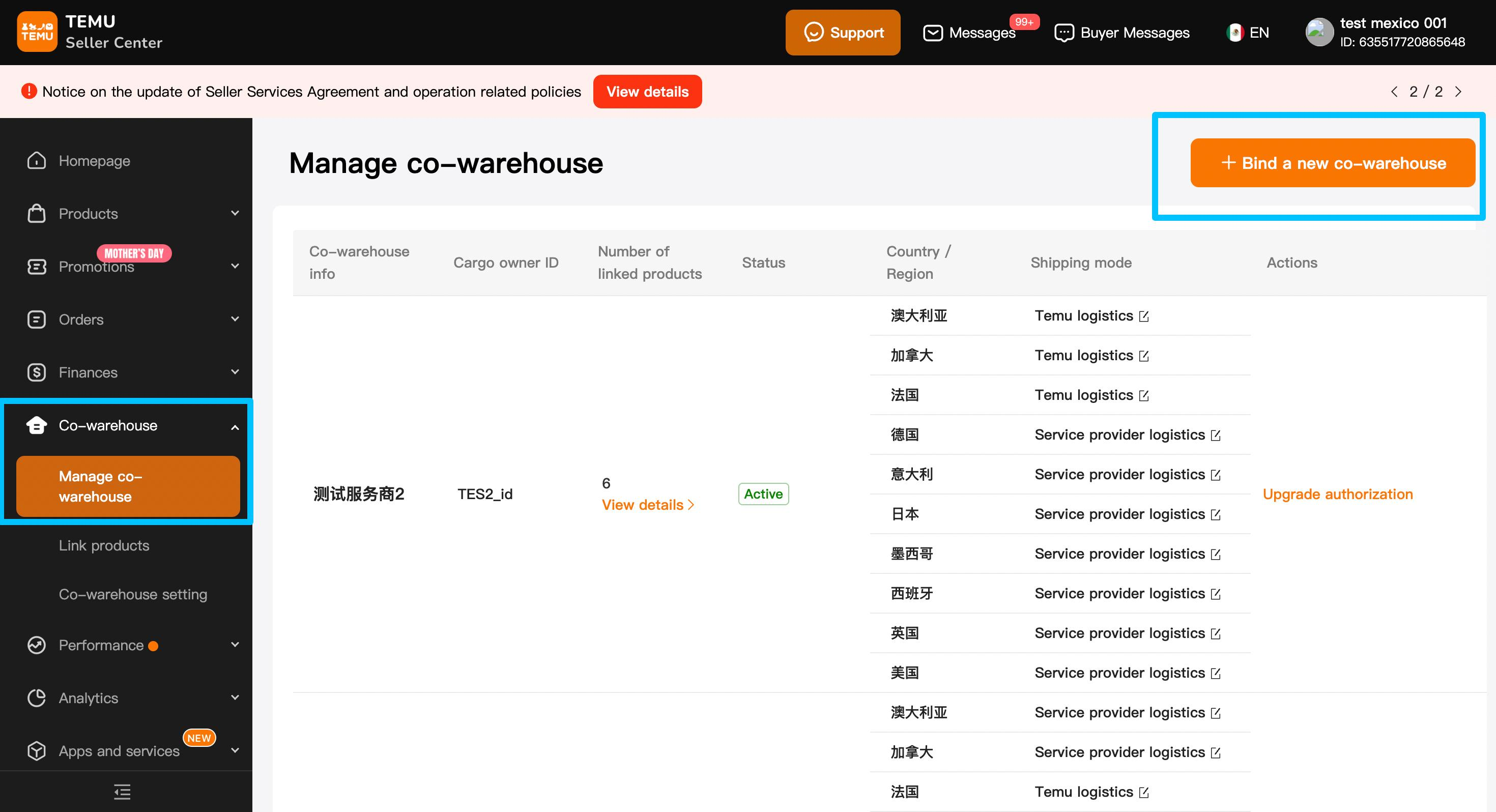Open link icon next to 日本 Service provider logistics
Viewport: 1496px width, 812px height.
1216,514
